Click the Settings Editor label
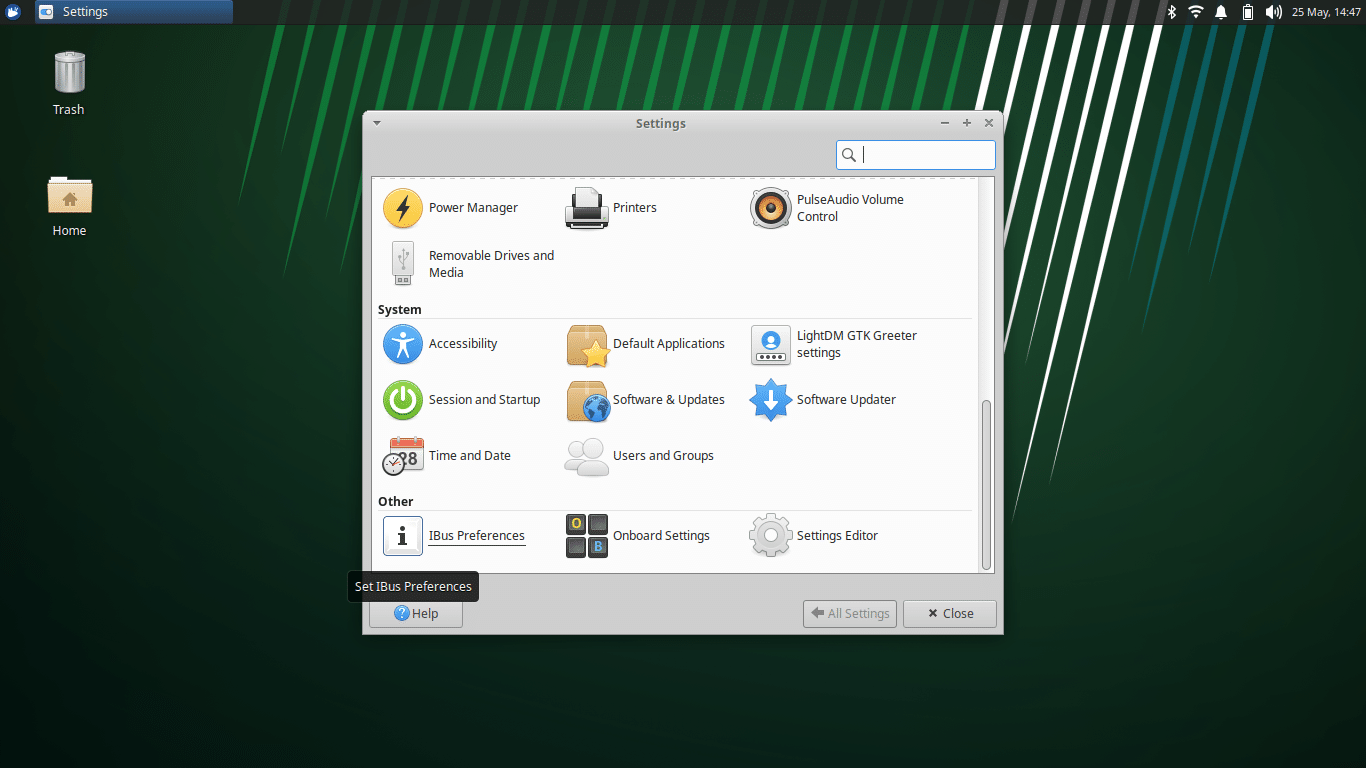Screen dimensions: 1366x768 click(837, 536)
